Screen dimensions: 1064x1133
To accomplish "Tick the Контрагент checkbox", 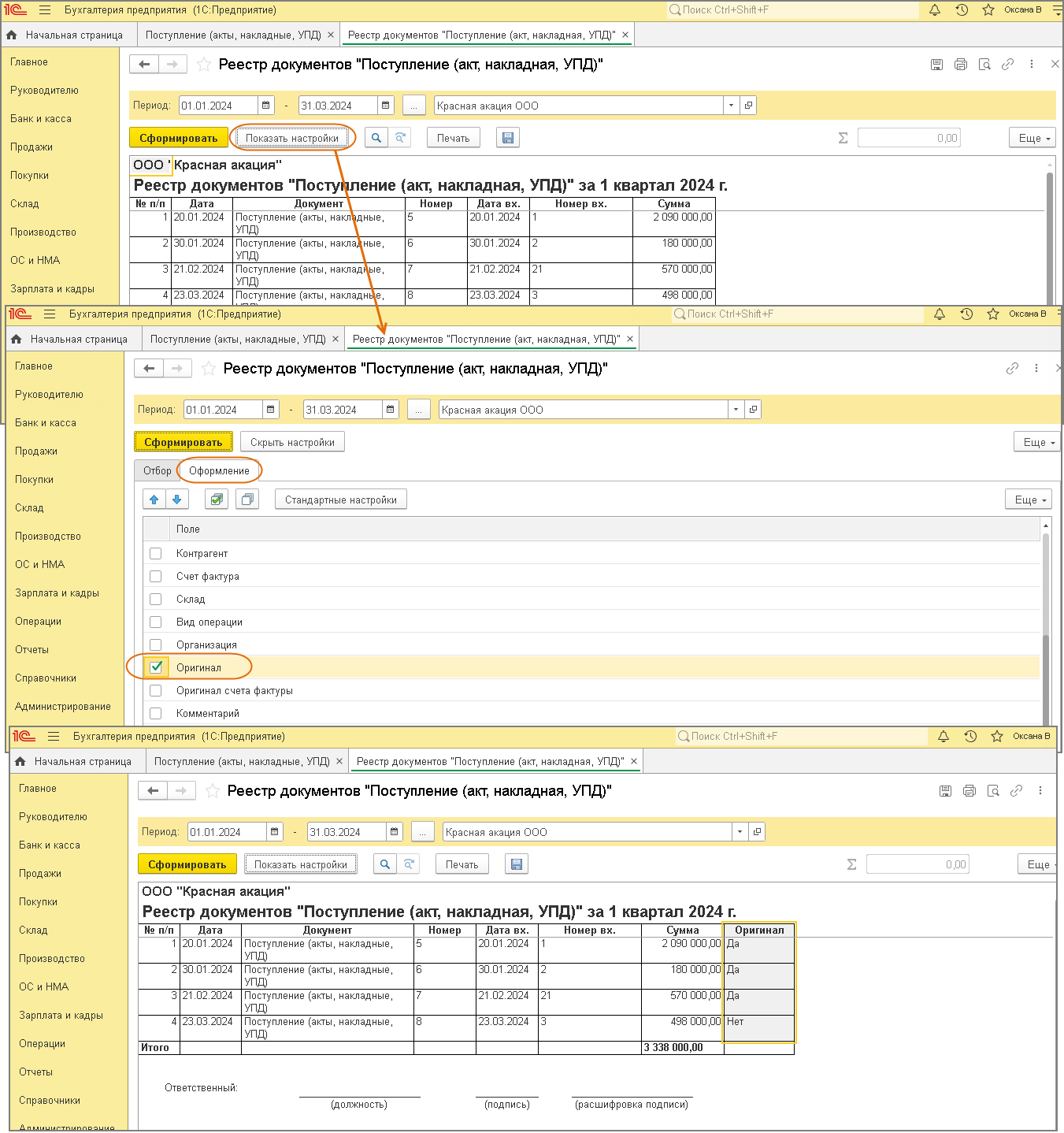I will coord(156,554).
